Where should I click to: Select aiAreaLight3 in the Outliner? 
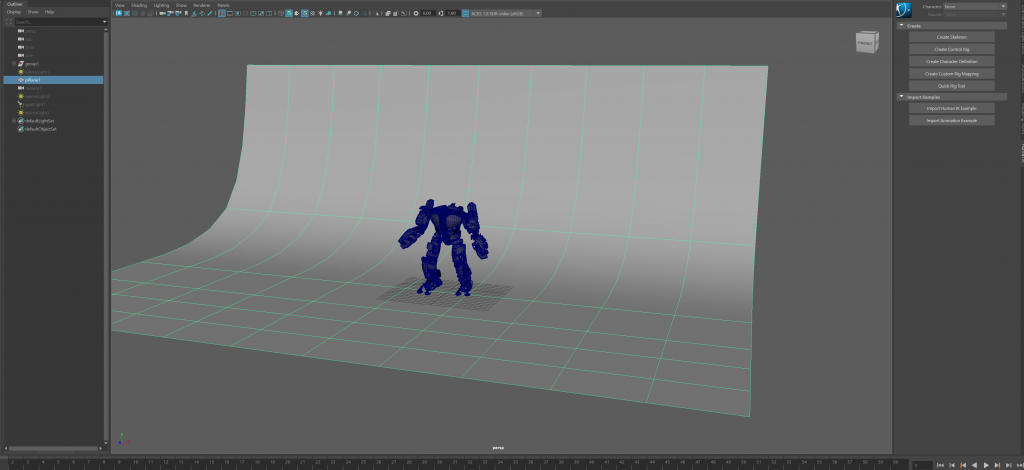37,113
